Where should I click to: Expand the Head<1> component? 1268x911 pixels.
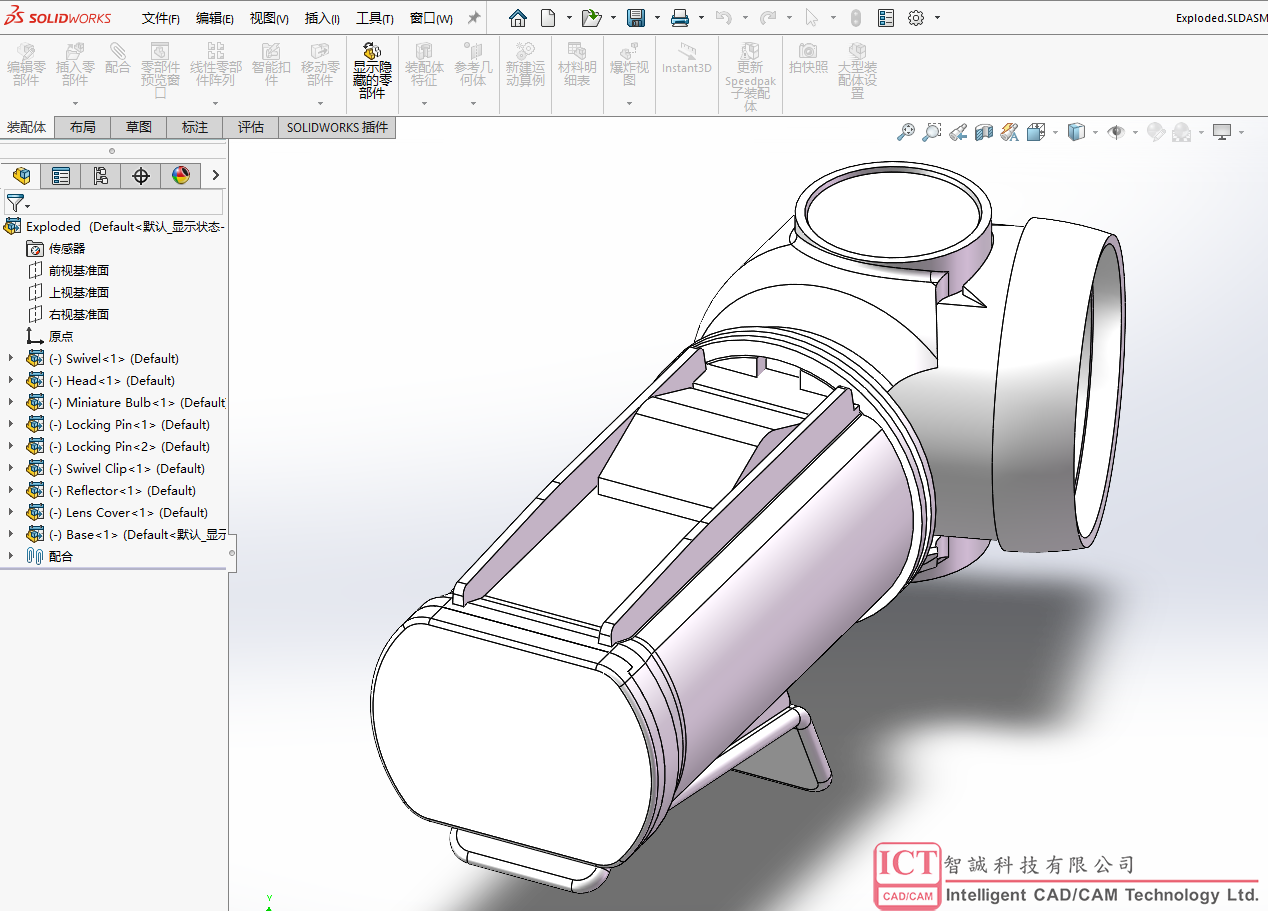pyautogui.click(x=11, y=380)
